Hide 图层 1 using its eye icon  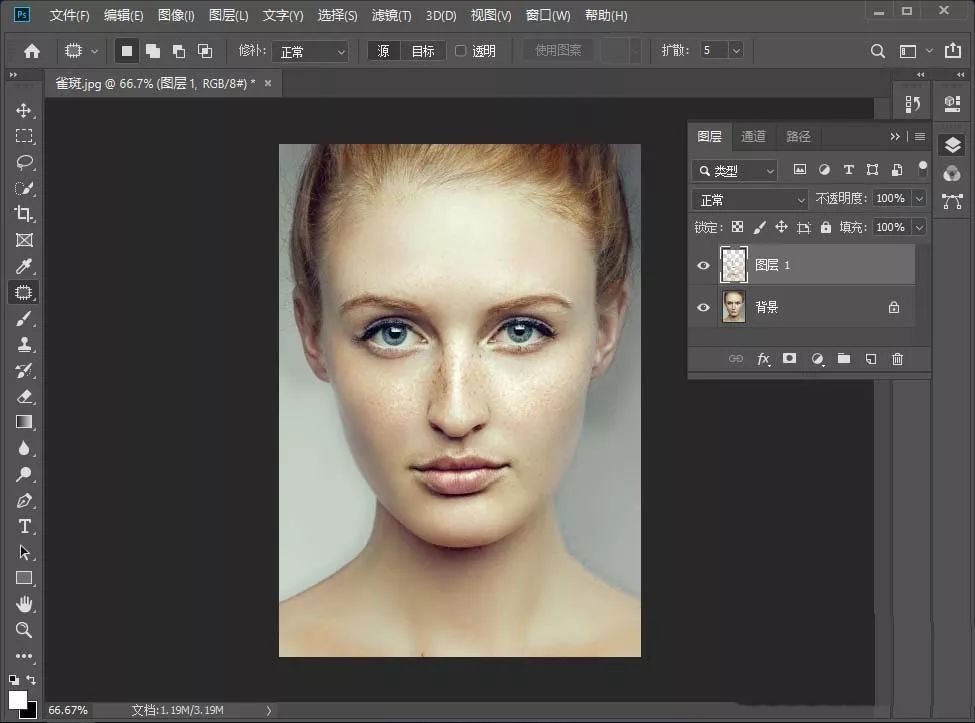tap(703, 265)
